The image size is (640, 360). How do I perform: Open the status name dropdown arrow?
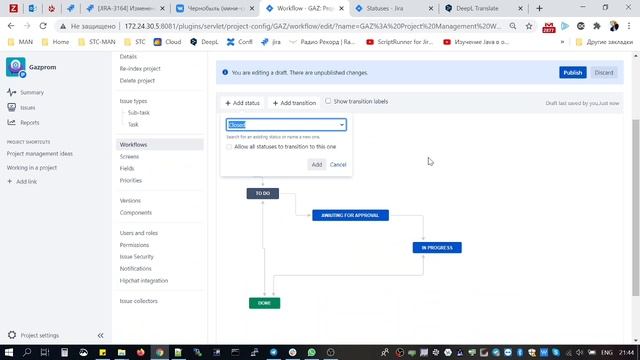(342, 125)
